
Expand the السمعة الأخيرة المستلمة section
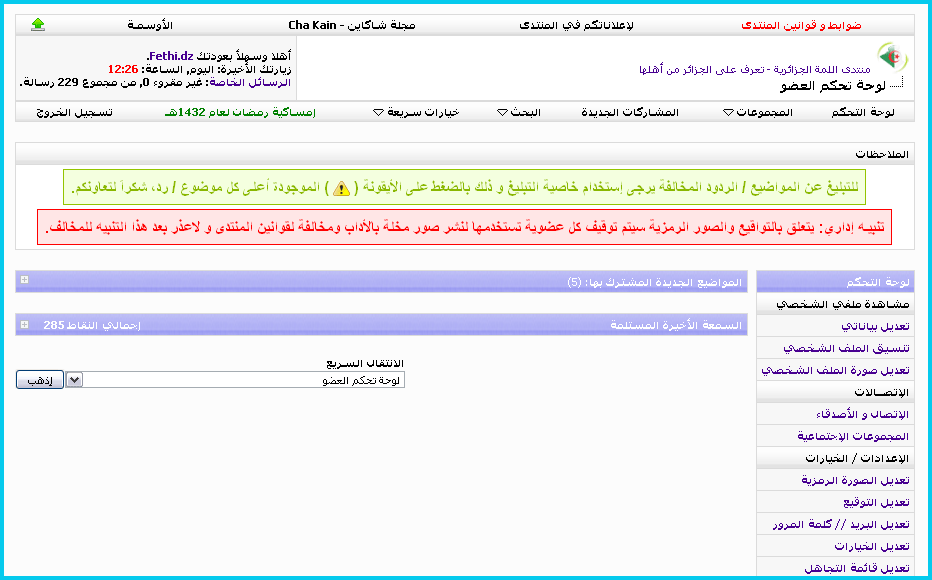[x=24, y=325]
